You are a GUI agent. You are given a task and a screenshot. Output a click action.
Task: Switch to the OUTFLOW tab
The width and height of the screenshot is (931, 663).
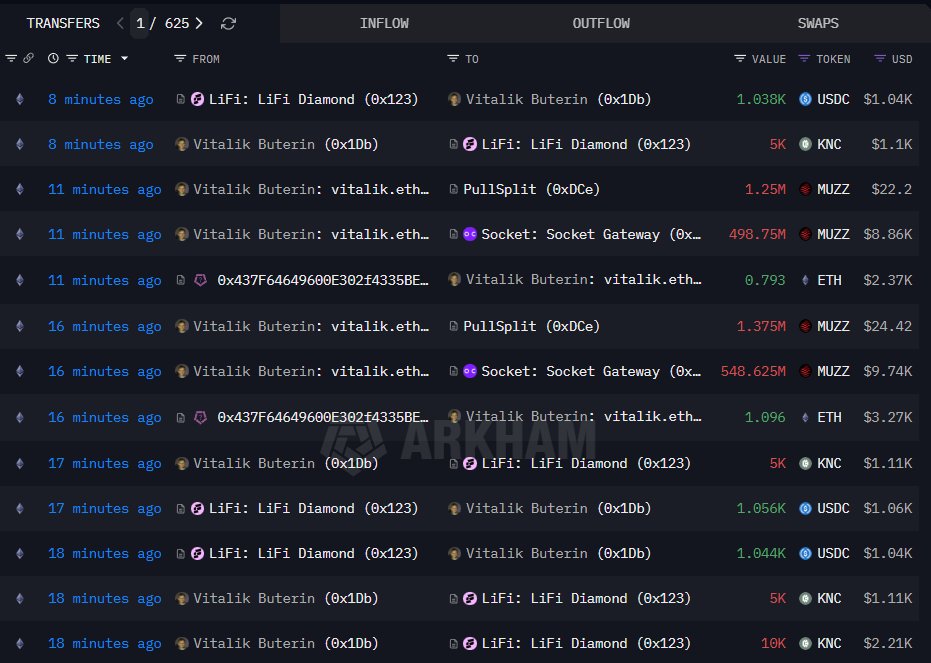tap(601, 23)
